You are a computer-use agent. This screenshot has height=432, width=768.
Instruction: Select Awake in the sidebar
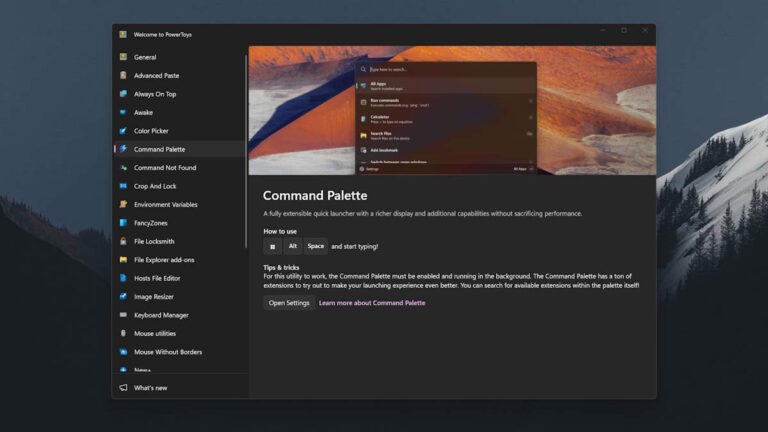tap(179, 112)
